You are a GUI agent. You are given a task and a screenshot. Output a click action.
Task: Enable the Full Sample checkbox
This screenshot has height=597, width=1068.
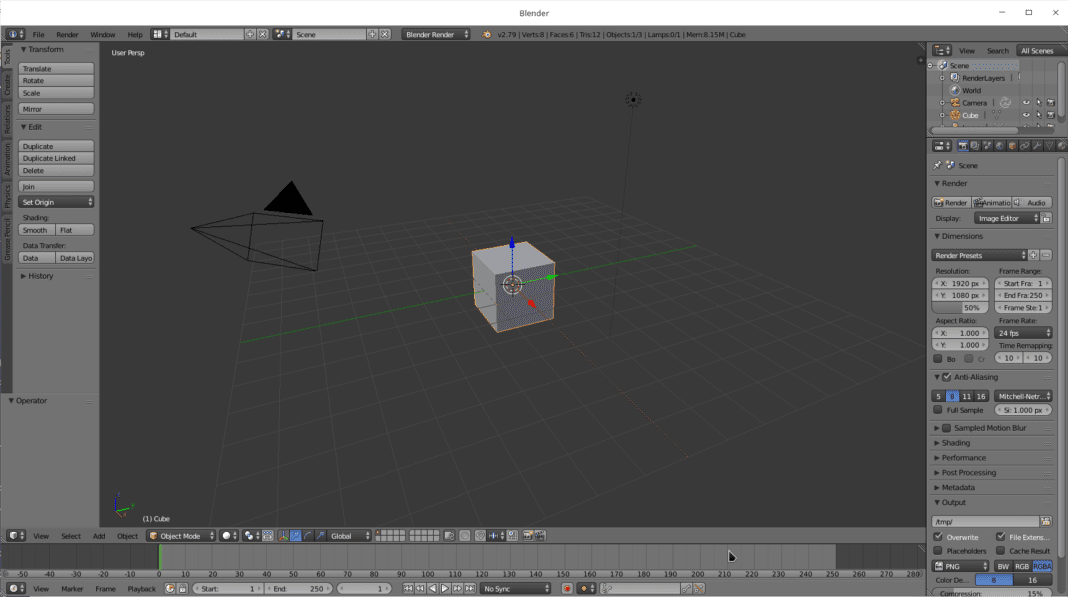938,410
